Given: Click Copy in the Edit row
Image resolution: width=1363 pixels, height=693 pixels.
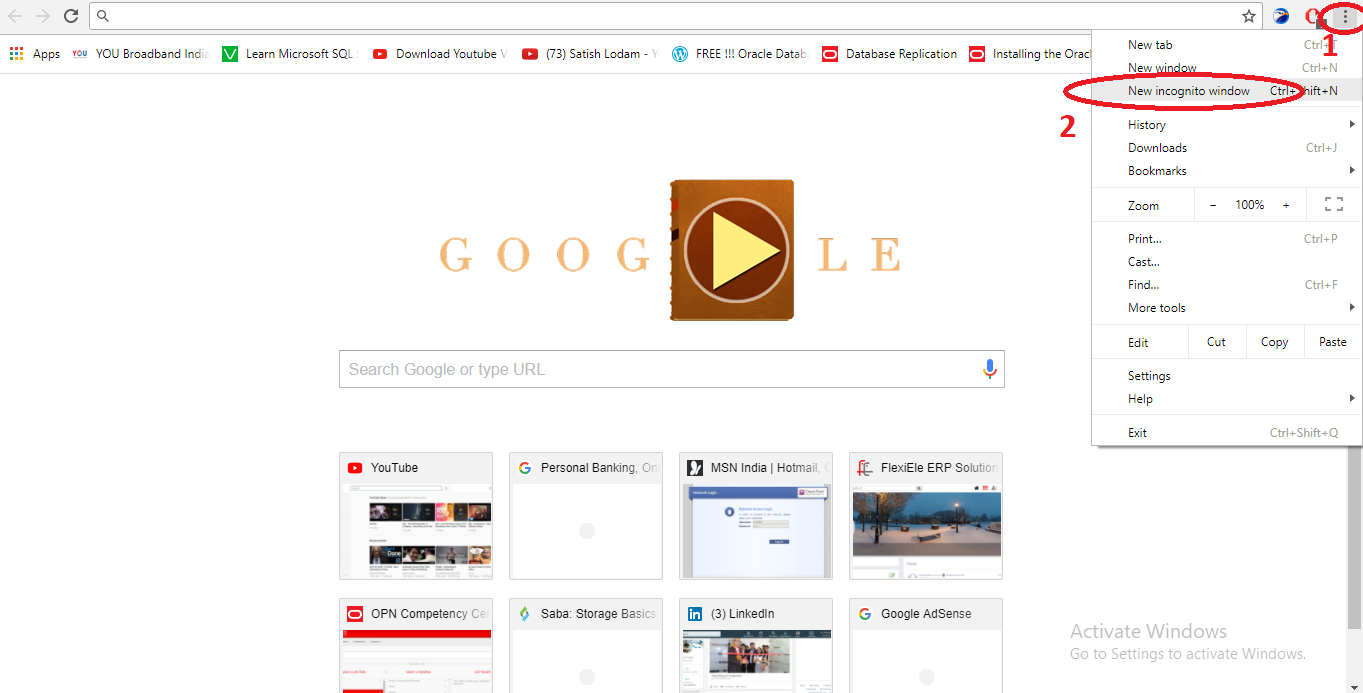Looking at the screenshot, I should [x=1275, y=342].
